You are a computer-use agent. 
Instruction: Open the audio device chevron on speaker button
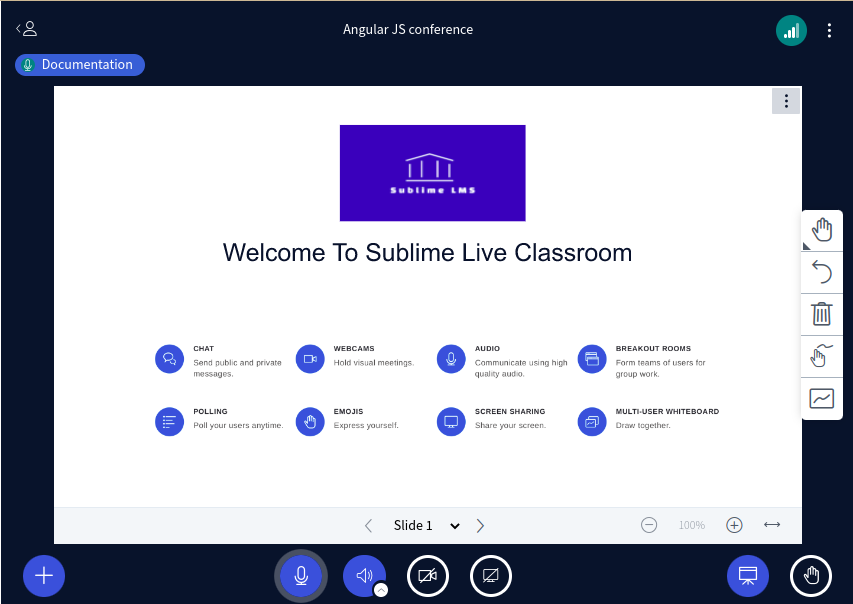click(381, 590)
